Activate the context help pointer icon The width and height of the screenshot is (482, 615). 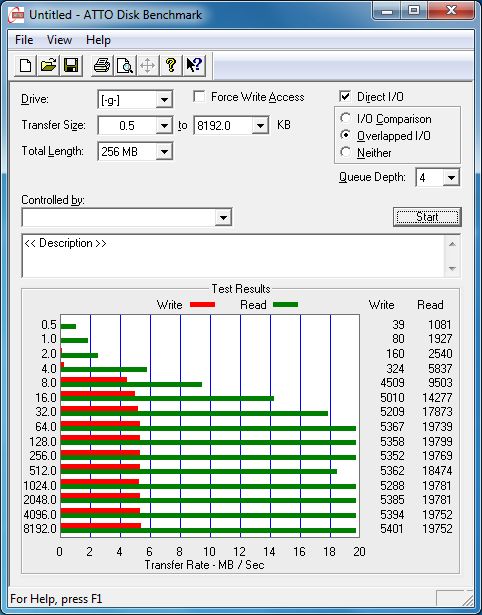point(194,65)
